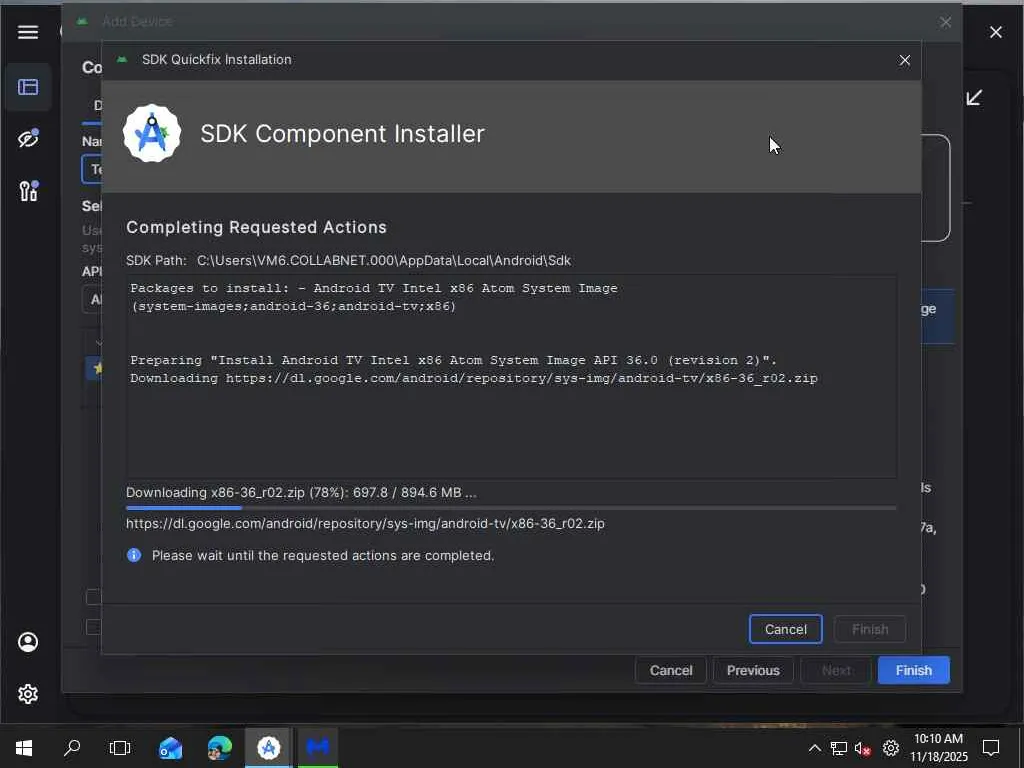Switch to Android Studio in the taskbar
This screenshot has width=1024, height=768.
pos(268,748)
